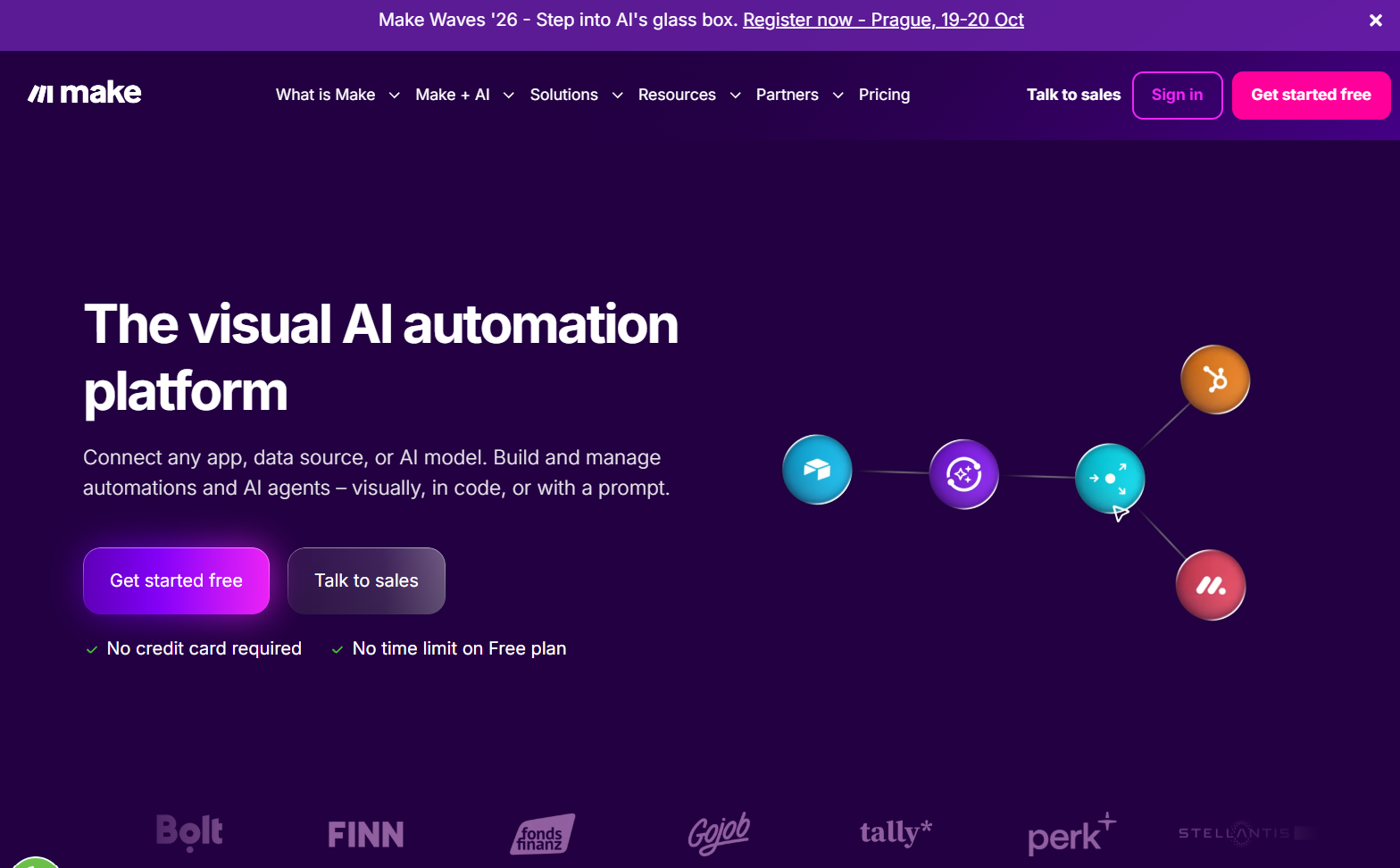This screenshot has height=868, width=1400.
Task: Click the blue box app node icon
Action: point(817,470)
